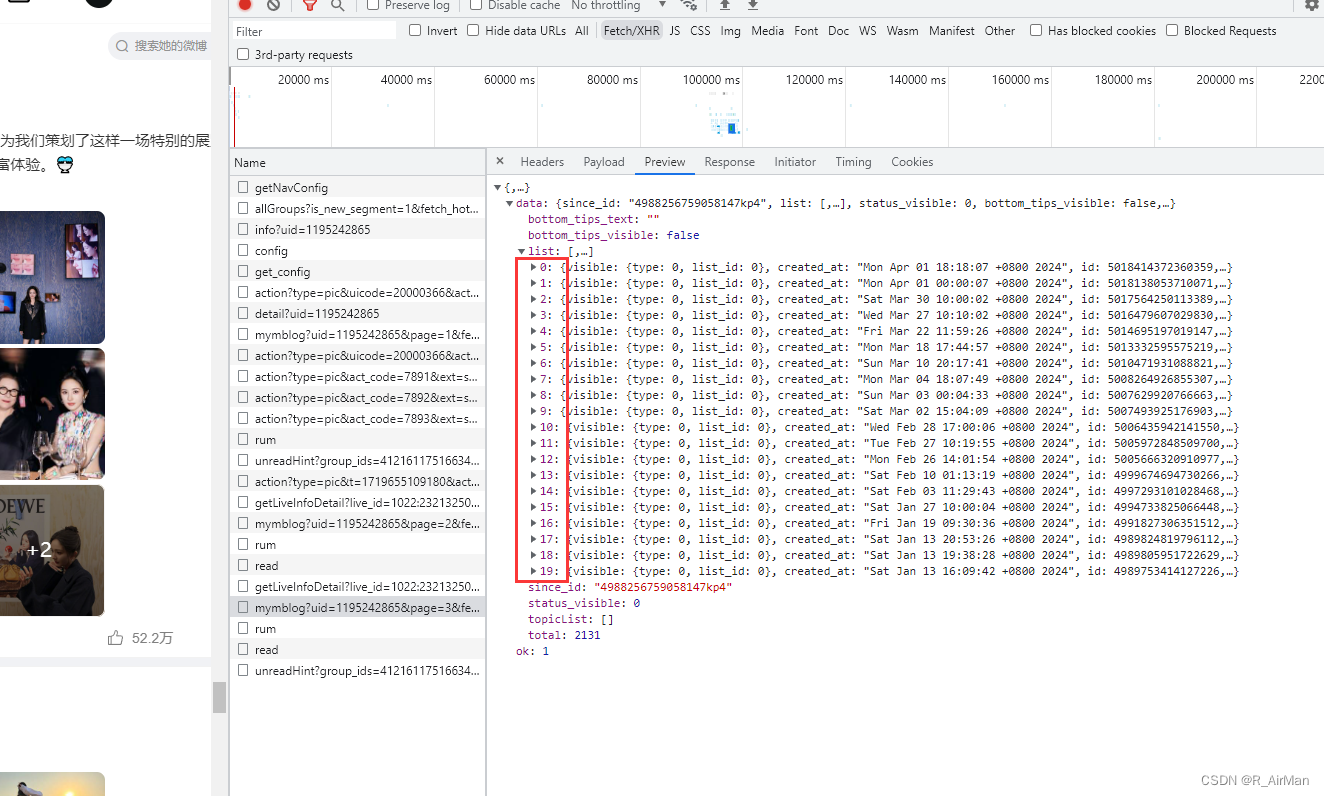This screenshot has width=1324, height=796.
Task: Click the Weibo search box
Action: [x=160, y=46]
